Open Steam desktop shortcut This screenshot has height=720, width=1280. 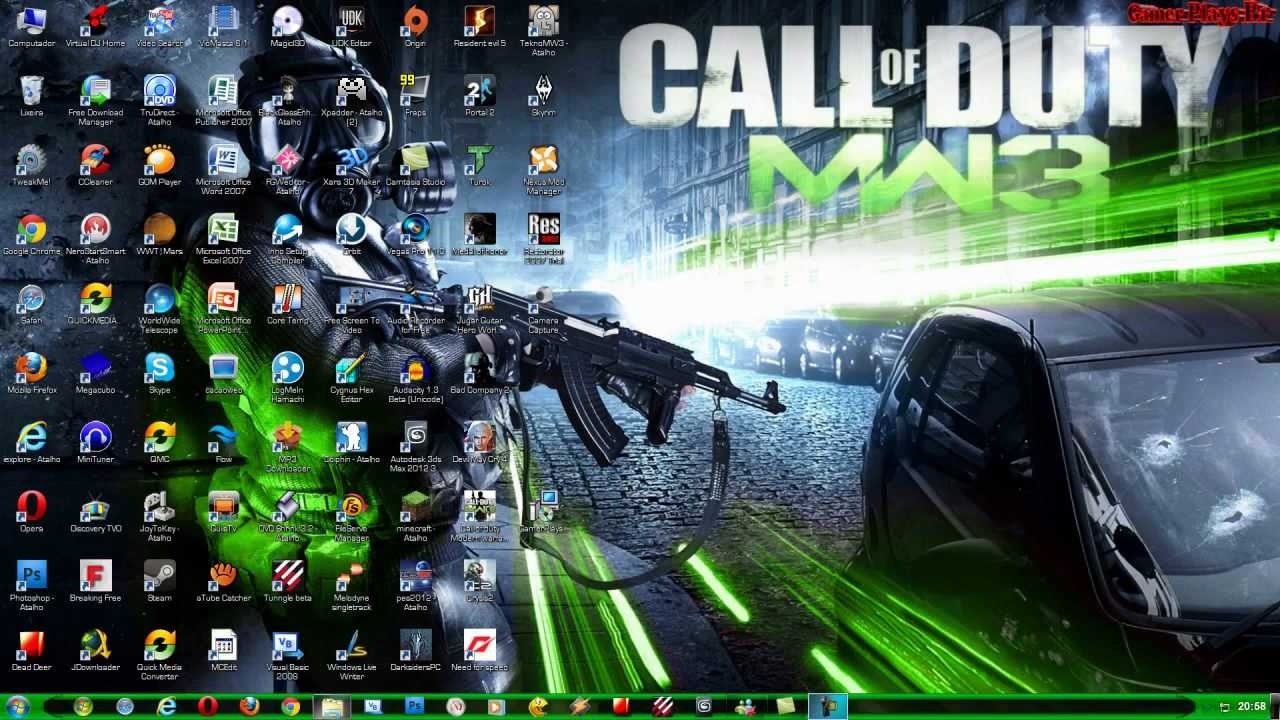coord(160,581)
